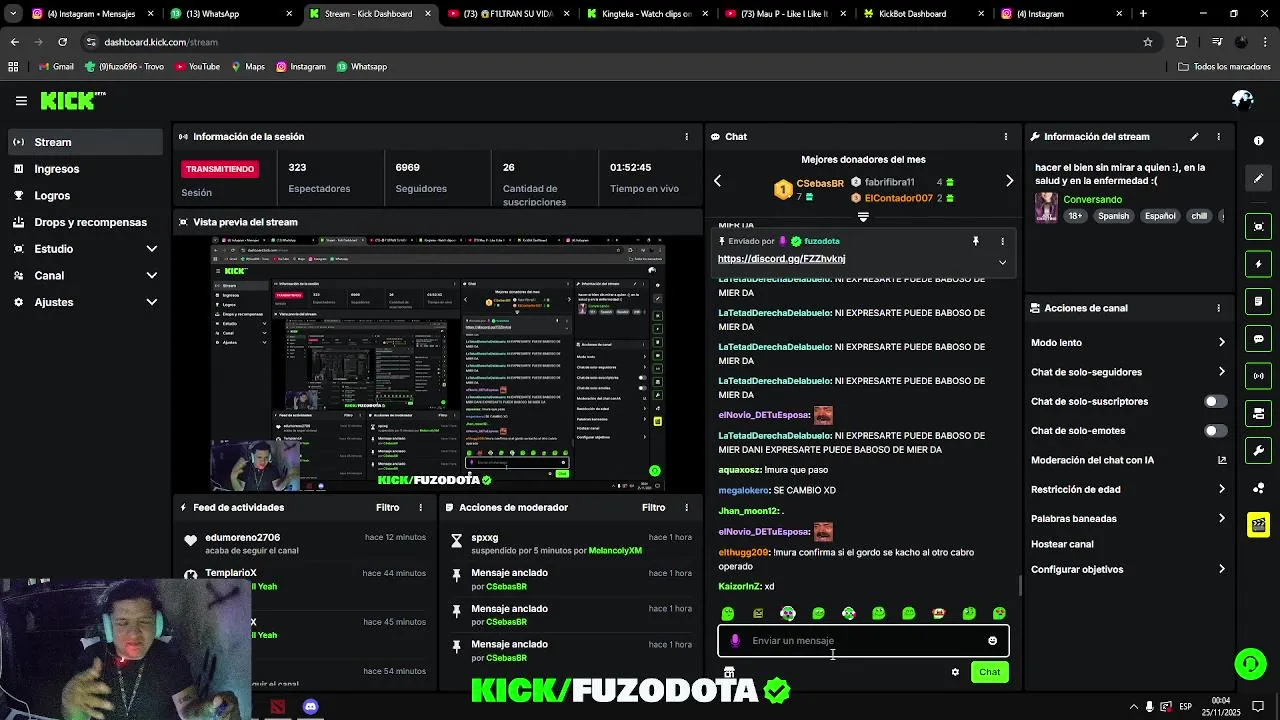
Task: Reload the browser page
Action: (62, 42)
